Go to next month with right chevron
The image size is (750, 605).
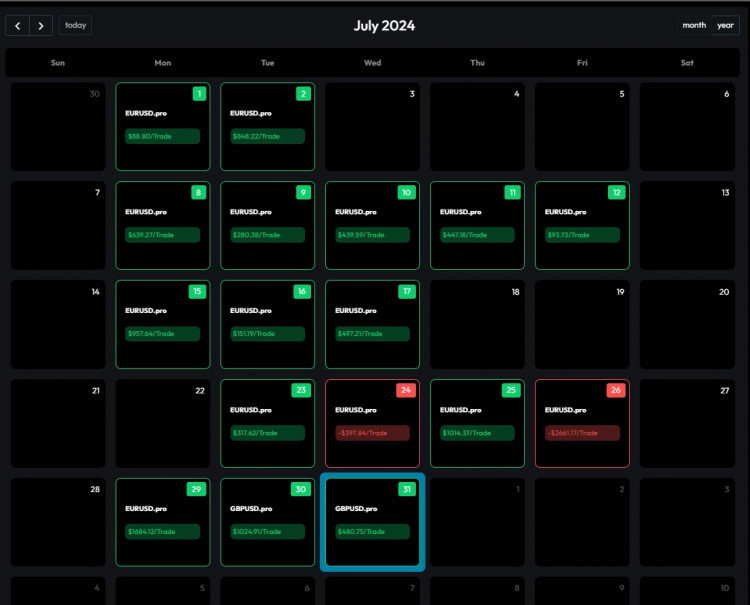tap(41, 25)
